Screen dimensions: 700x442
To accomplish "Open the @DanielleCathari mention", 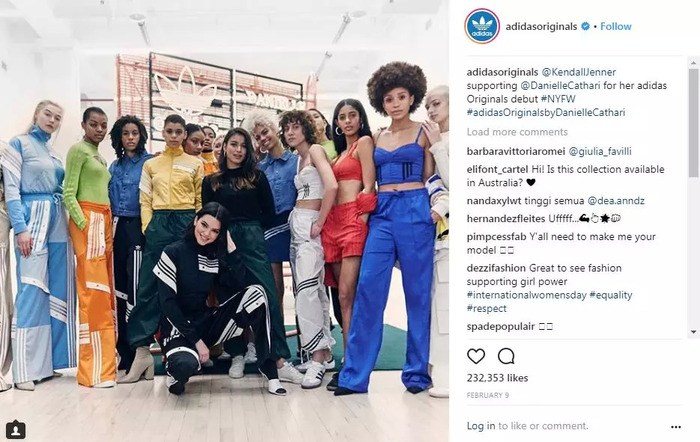I will [560, 85].
